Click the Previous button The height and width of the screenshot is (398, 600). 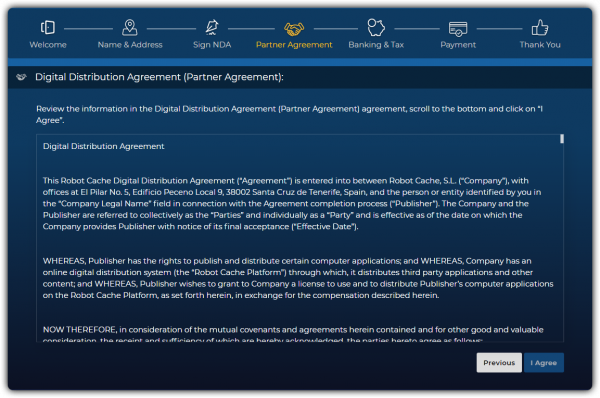(x=499, y=362)
